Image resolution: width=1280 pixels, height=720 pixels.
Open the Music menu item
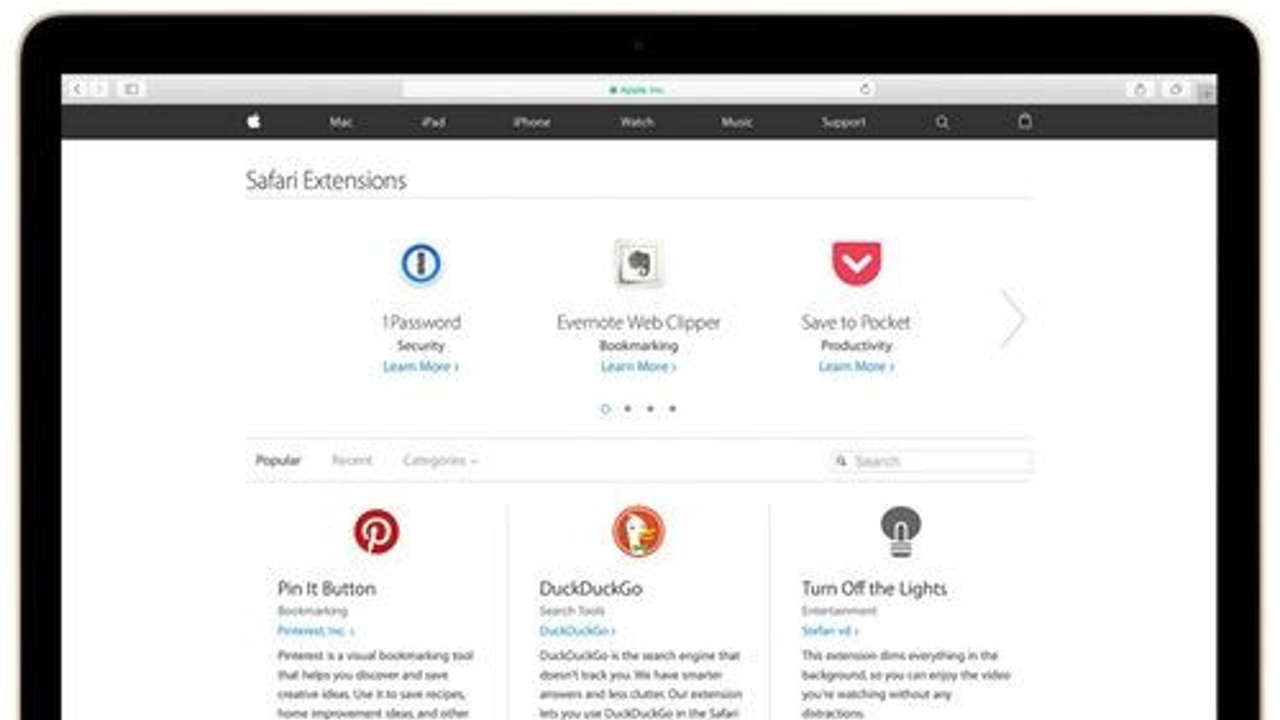tap(737, 122)
